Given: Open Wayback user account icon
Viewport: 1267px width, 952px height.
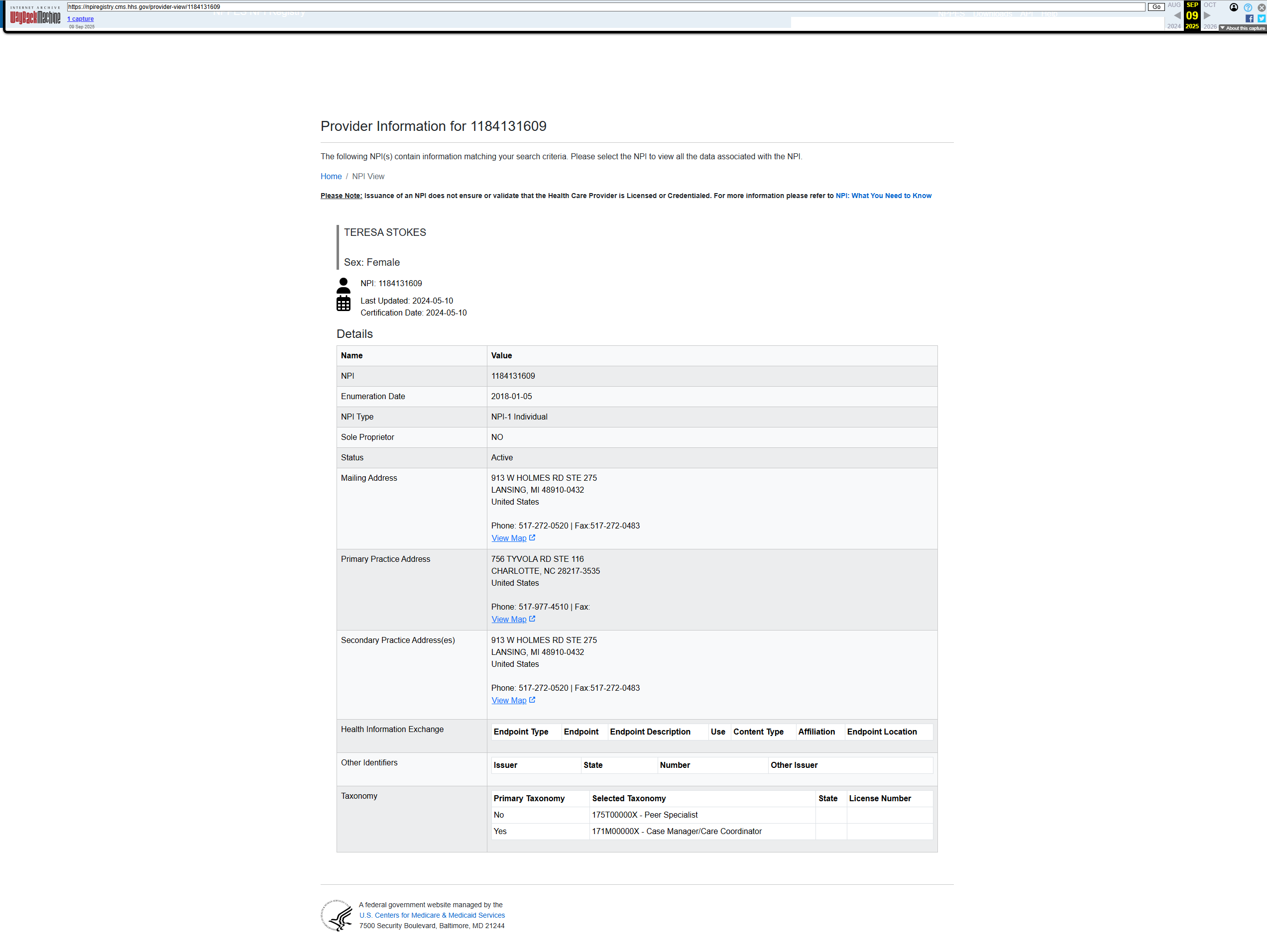Looking at the screenshot, I should 1234,7.
